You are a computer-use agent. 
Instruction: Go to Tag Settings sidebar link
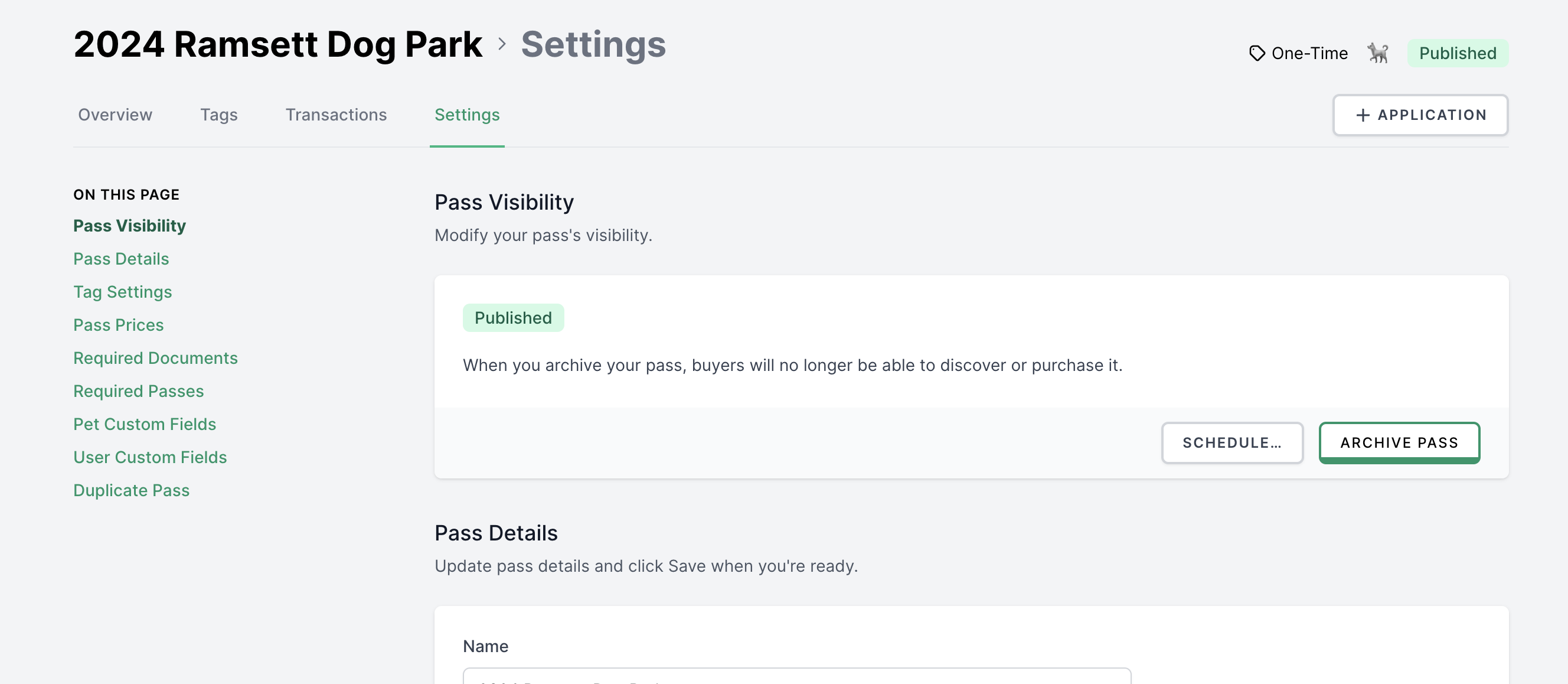tap(122, 292)
